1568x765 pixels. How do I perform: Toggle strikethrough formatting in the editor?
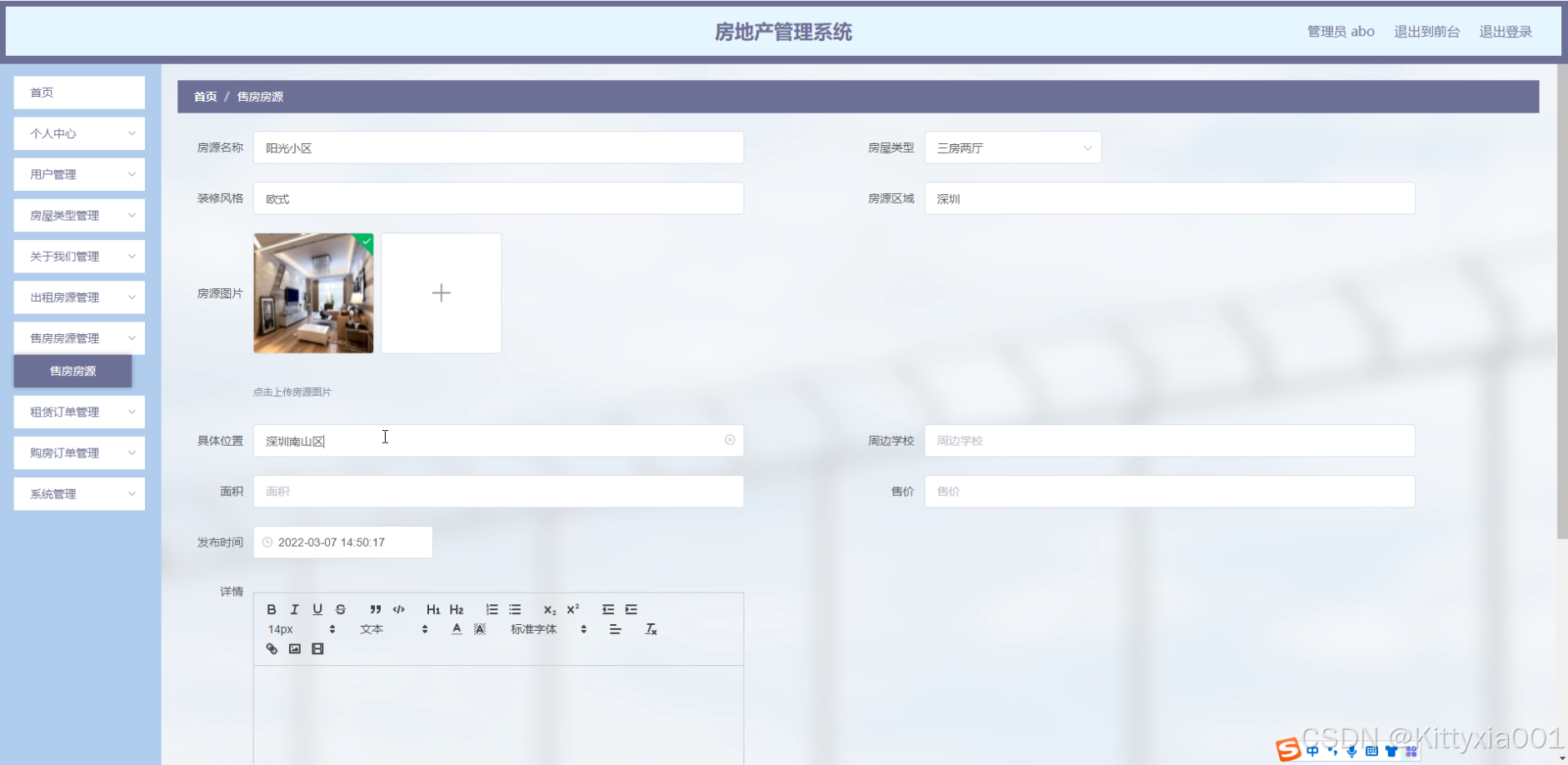[x=341, y=609]
